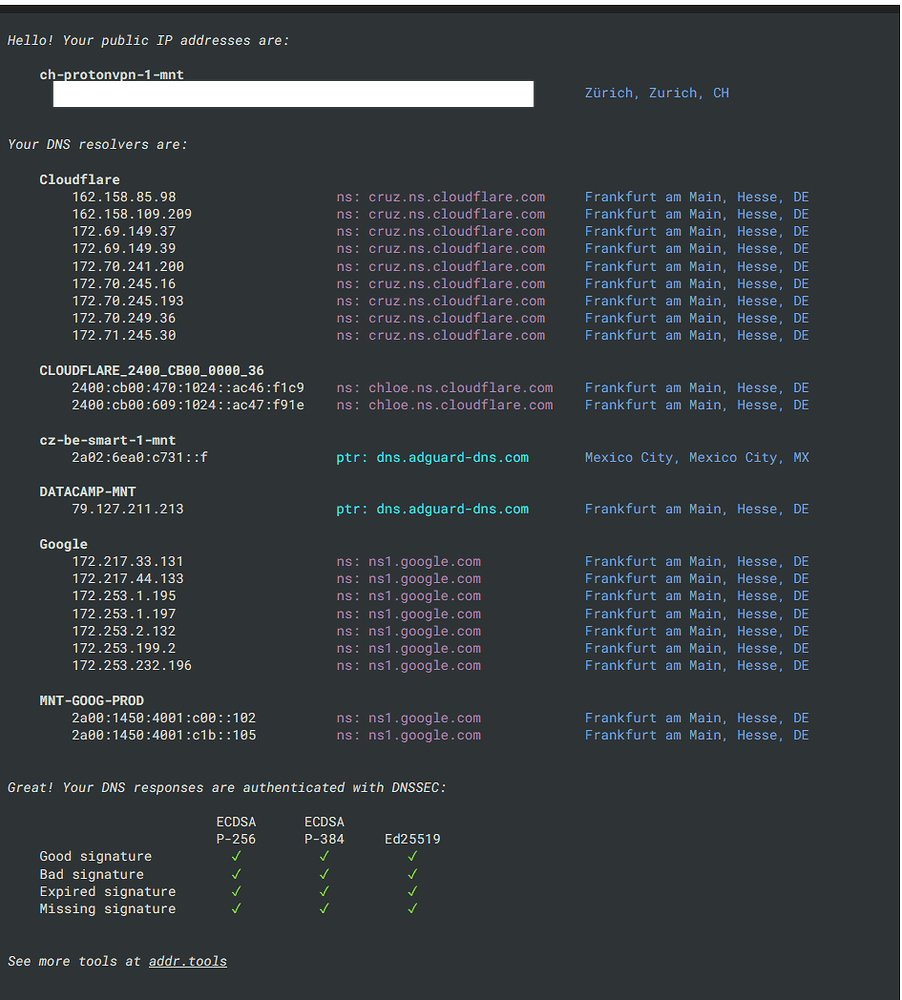Click the Ed25519 column header
This screenshot has width=902, height=1000.
pos(412,839)
